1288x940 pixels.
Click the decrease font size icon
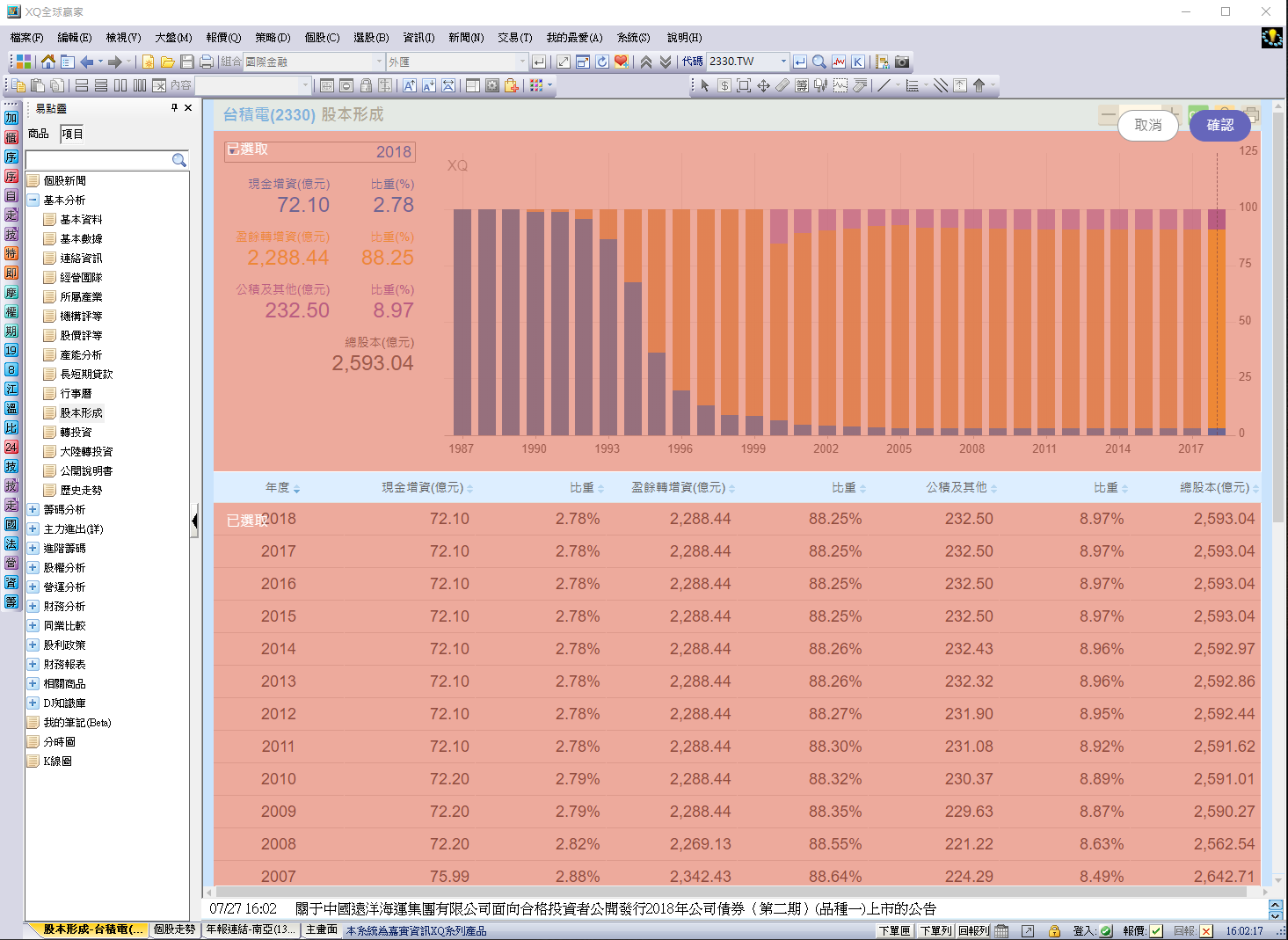tap(428, 85)
